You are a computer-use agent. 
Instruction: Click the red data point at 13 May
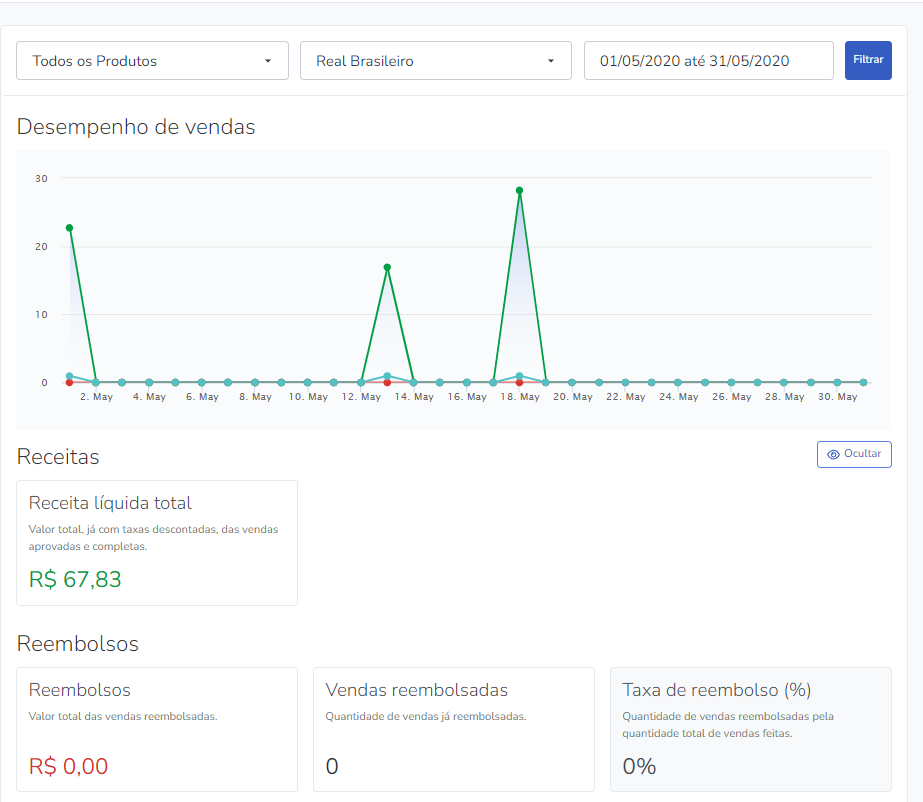387,383
